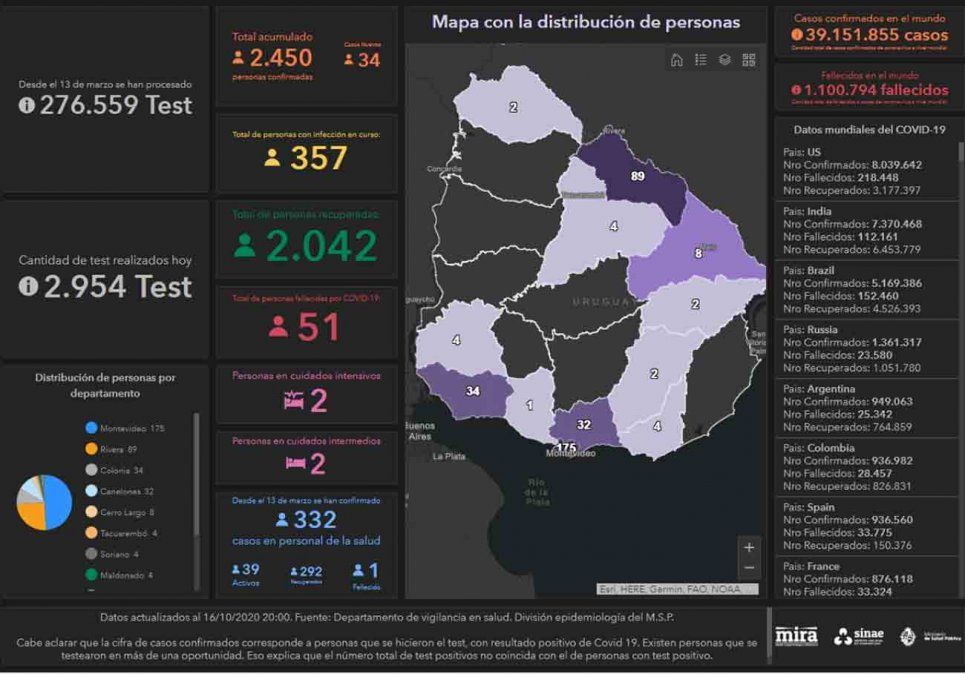Click the mira logo in footer
Screen dimensions: 965x674
797,636
